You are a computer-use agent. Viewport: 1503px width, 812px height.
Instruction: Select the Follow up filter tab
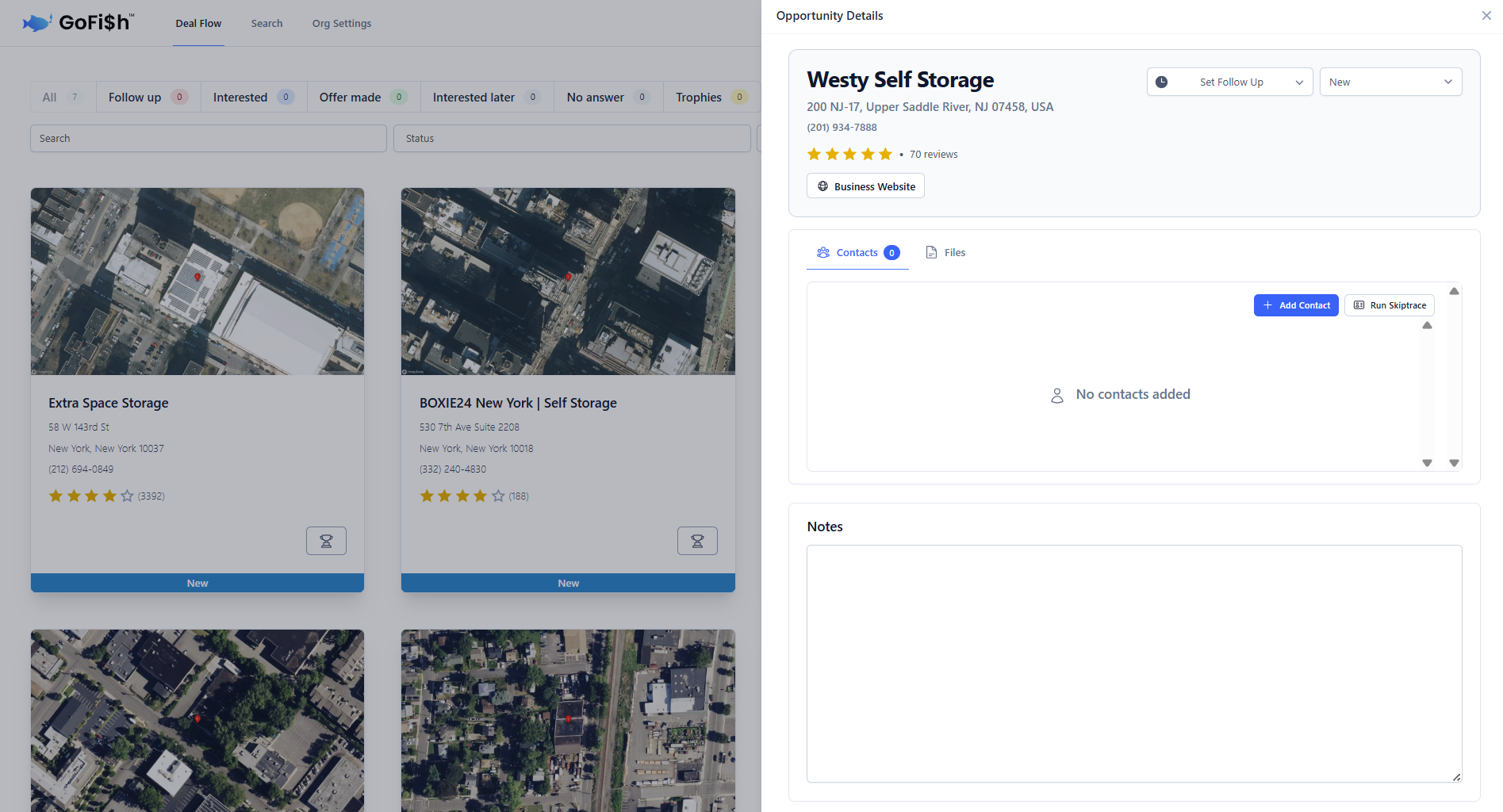148,97
